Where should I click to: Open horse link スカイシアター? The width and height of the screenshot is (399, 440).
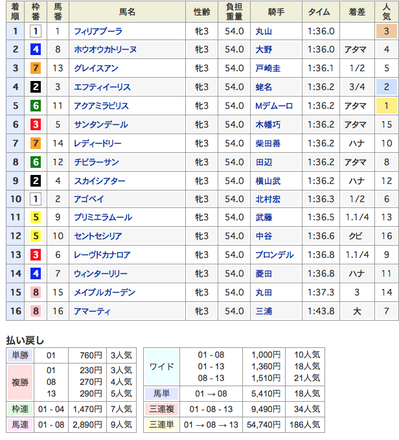pos(100,181)
